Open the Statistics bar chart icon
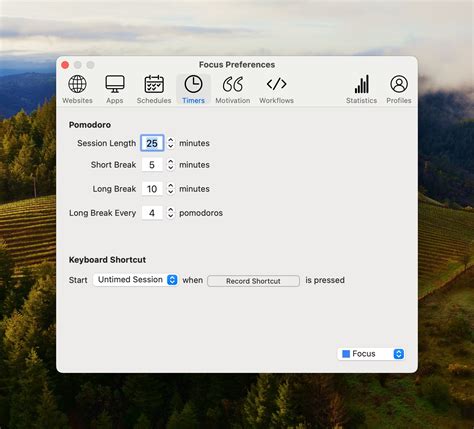Viewport: 474px width, 429px height. click(362, 84)
